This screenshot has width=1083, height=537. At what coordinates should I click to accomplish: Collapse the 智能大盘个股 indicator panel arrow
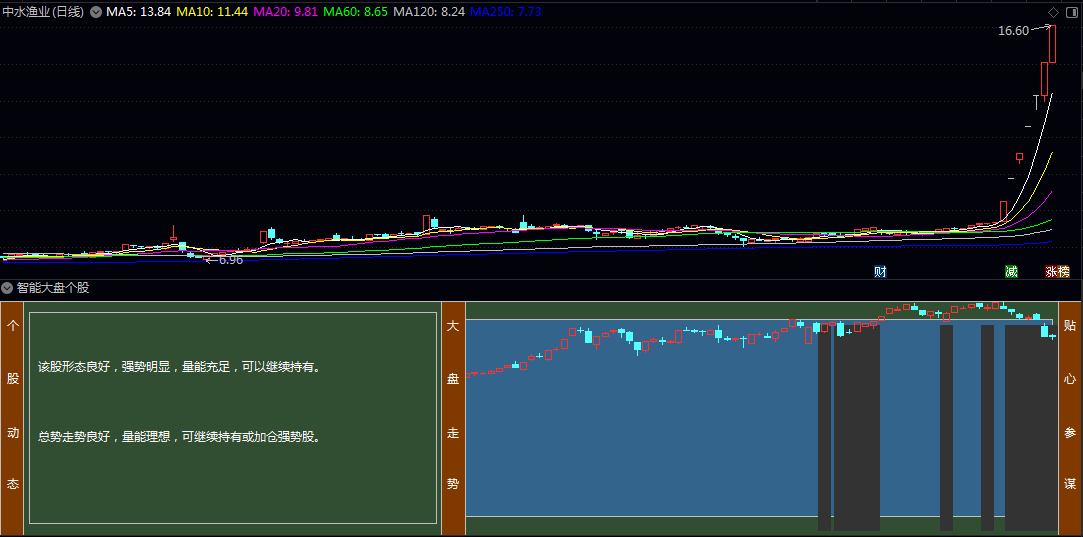click(x=7, y=288)
